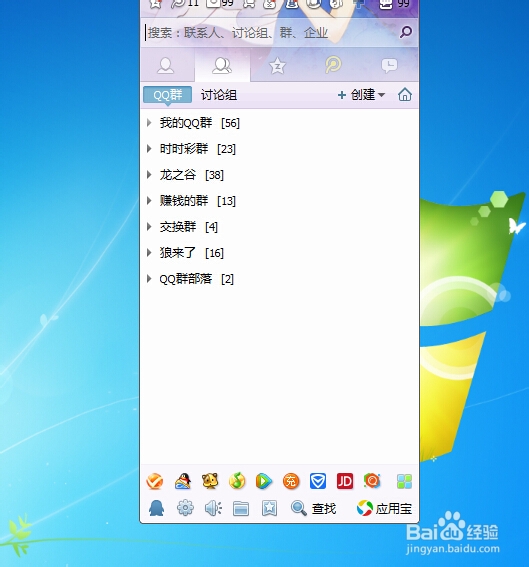
Task: Click the 狼来了 group label
Action: pyautogui.click(x=178, y=253)
